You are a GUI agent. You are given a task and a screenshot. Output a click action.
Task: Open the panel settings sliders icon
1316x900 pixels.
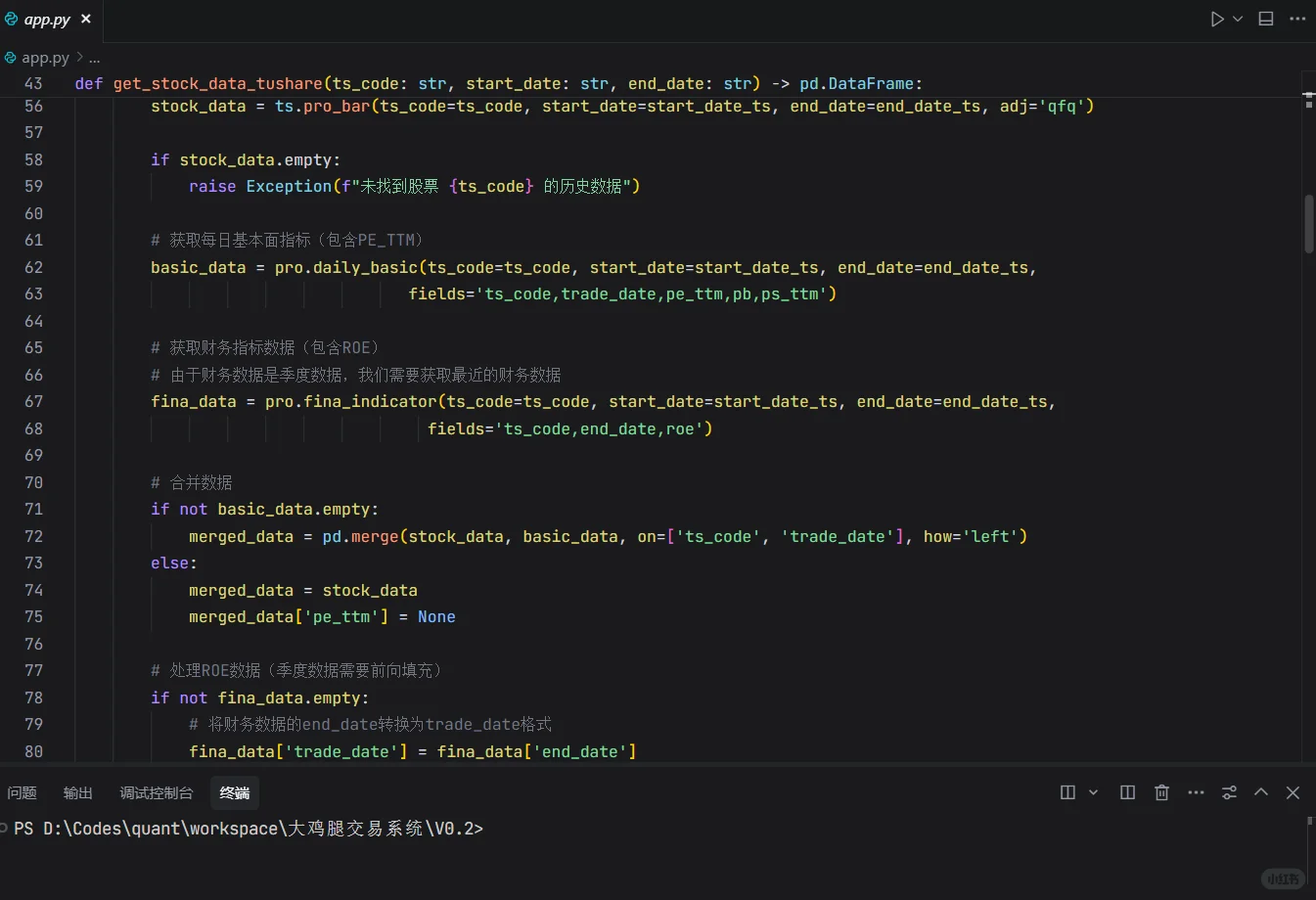pyautogui.click(x=1229, y=792)
